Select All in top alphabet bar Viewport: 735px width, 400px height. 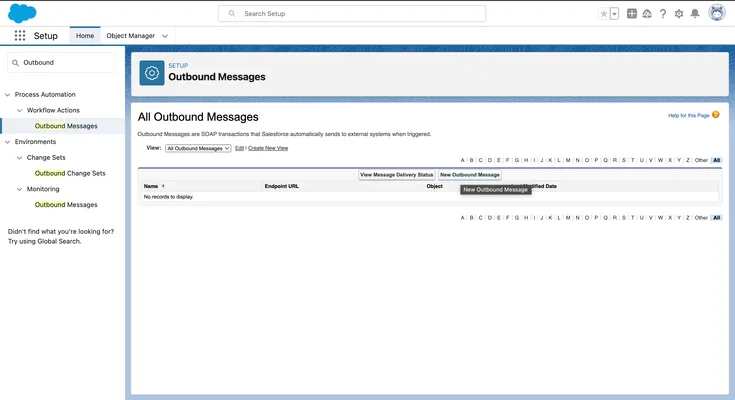point(717,160)
